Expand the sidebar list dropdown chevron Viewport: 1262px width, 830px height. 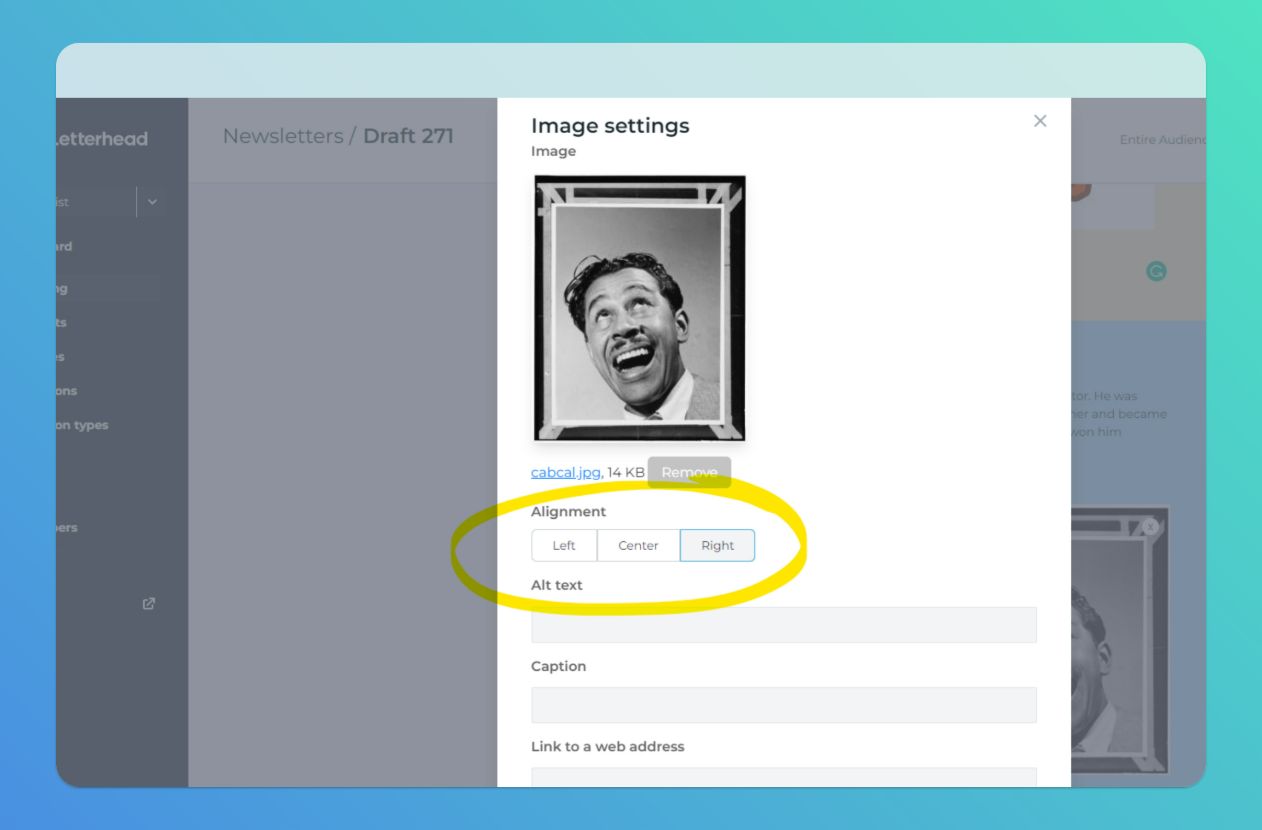coord(152,202)
